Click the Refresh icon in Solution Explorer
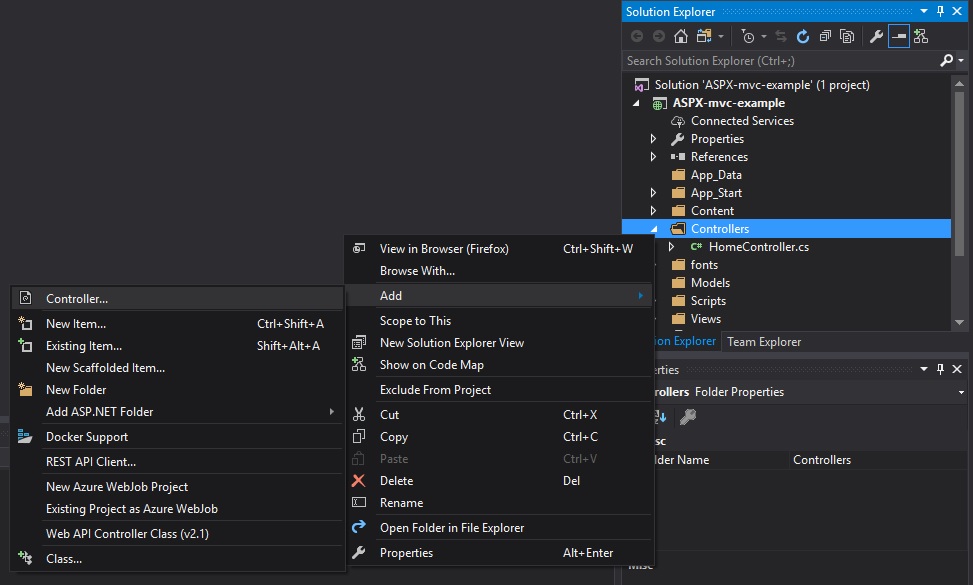 (x=803, y=36)
